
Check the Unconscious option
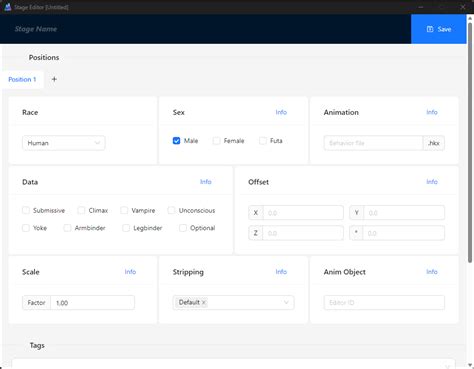pyautogui.click(x=171, y=210)
